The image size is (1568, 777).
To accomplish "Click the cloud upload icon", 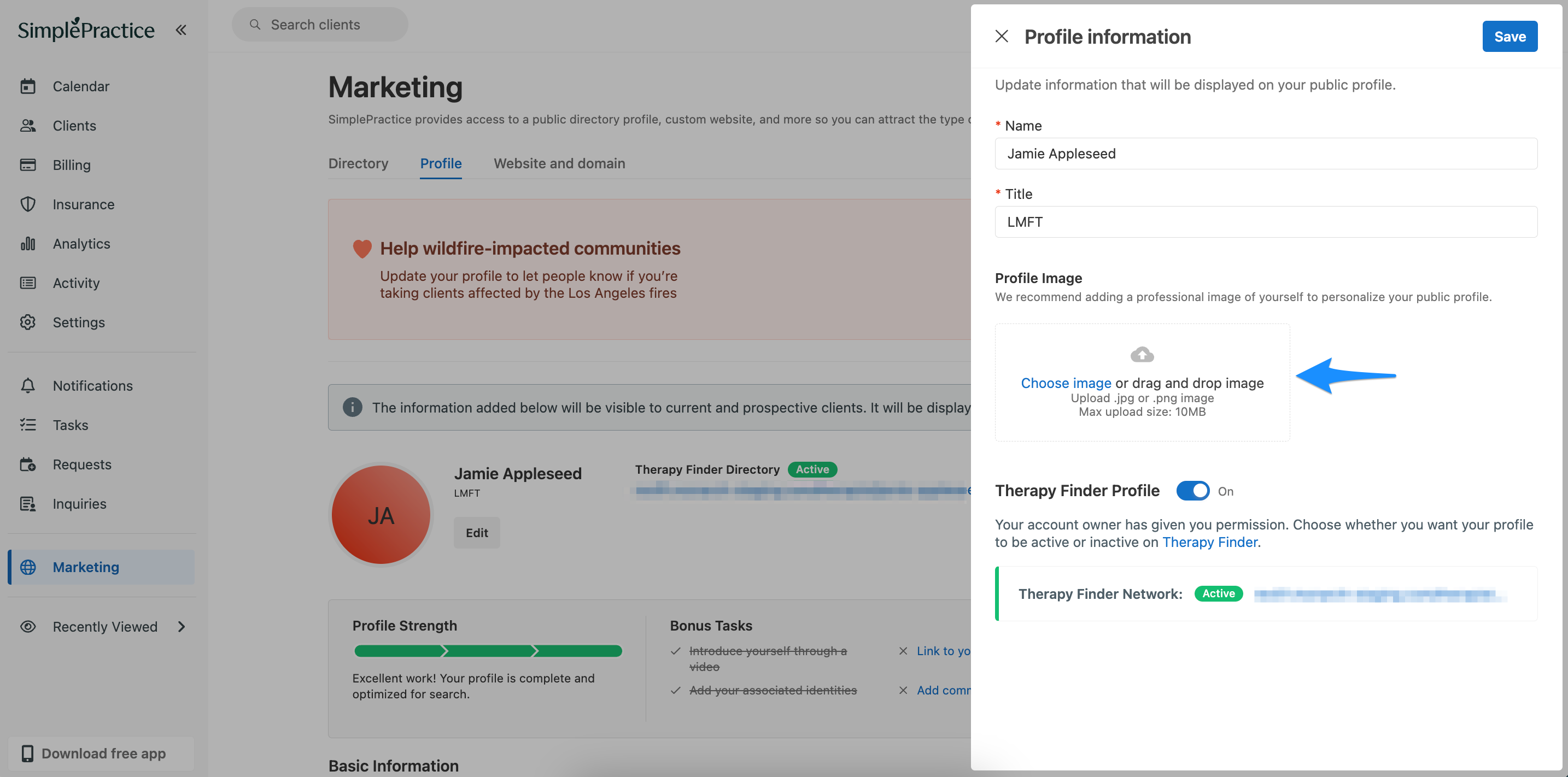I will (1142, 354).
